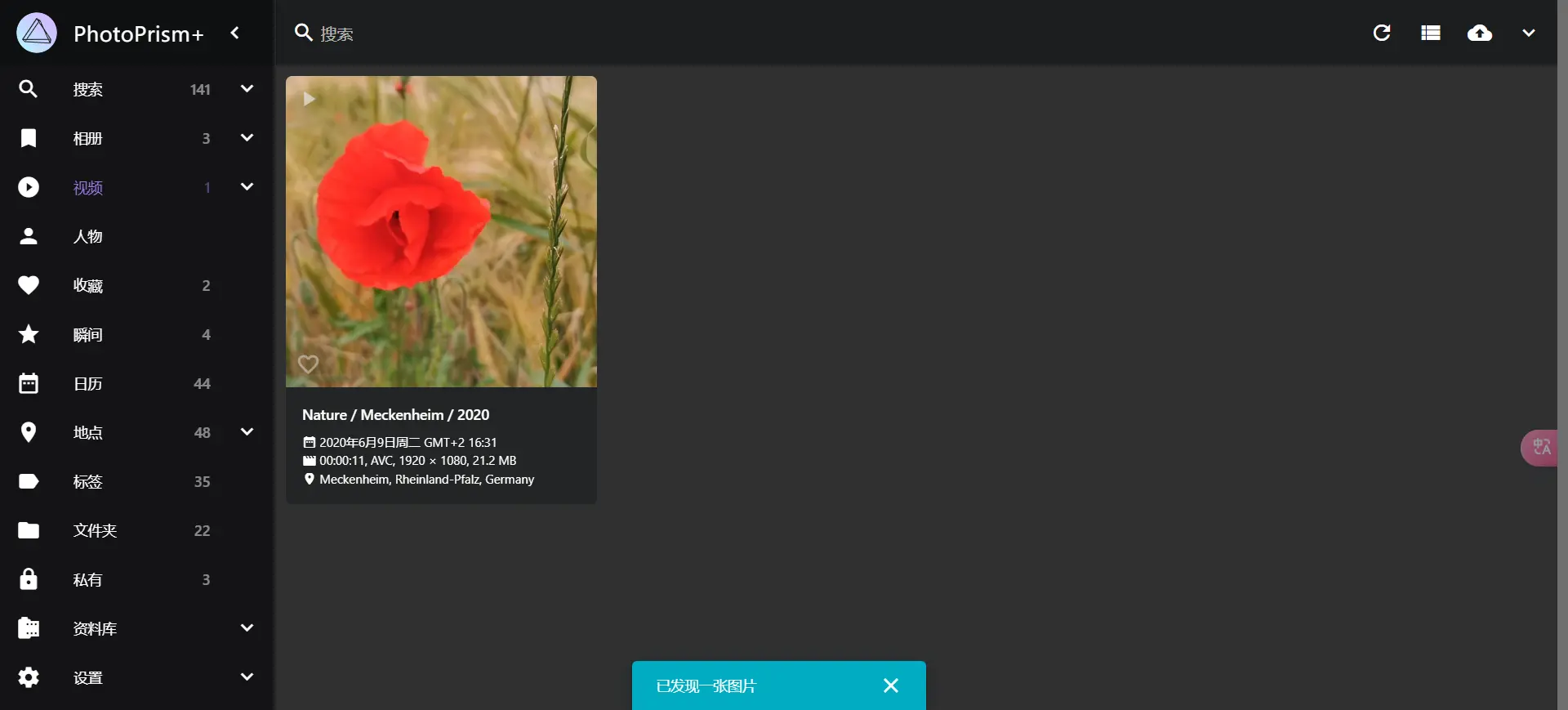The image size is (1568, 710).
Task: Collapse the sidebar with the left chevron
Action: pyautogui.click(x=235, y=33)
